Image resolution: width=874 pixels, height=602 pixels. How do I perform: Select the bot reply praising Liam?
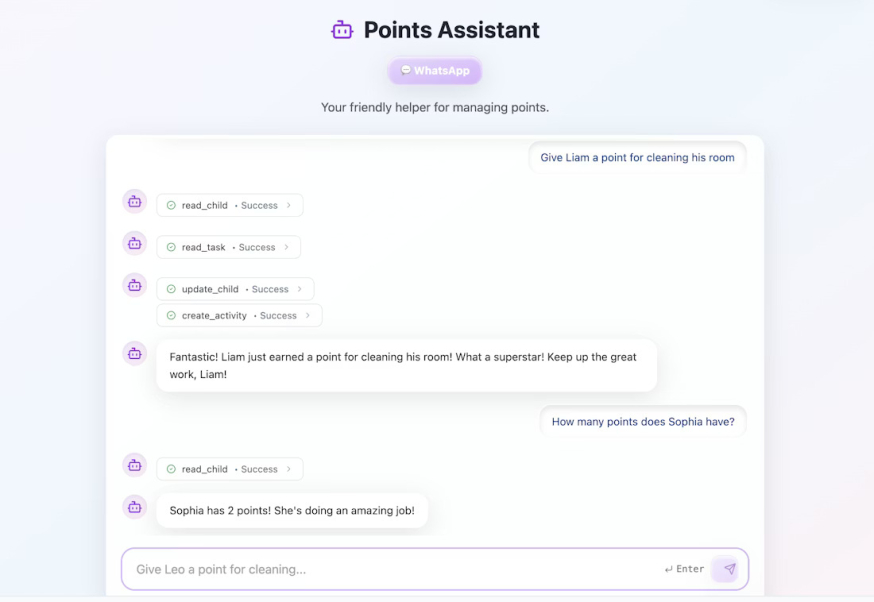coord(406,365)
